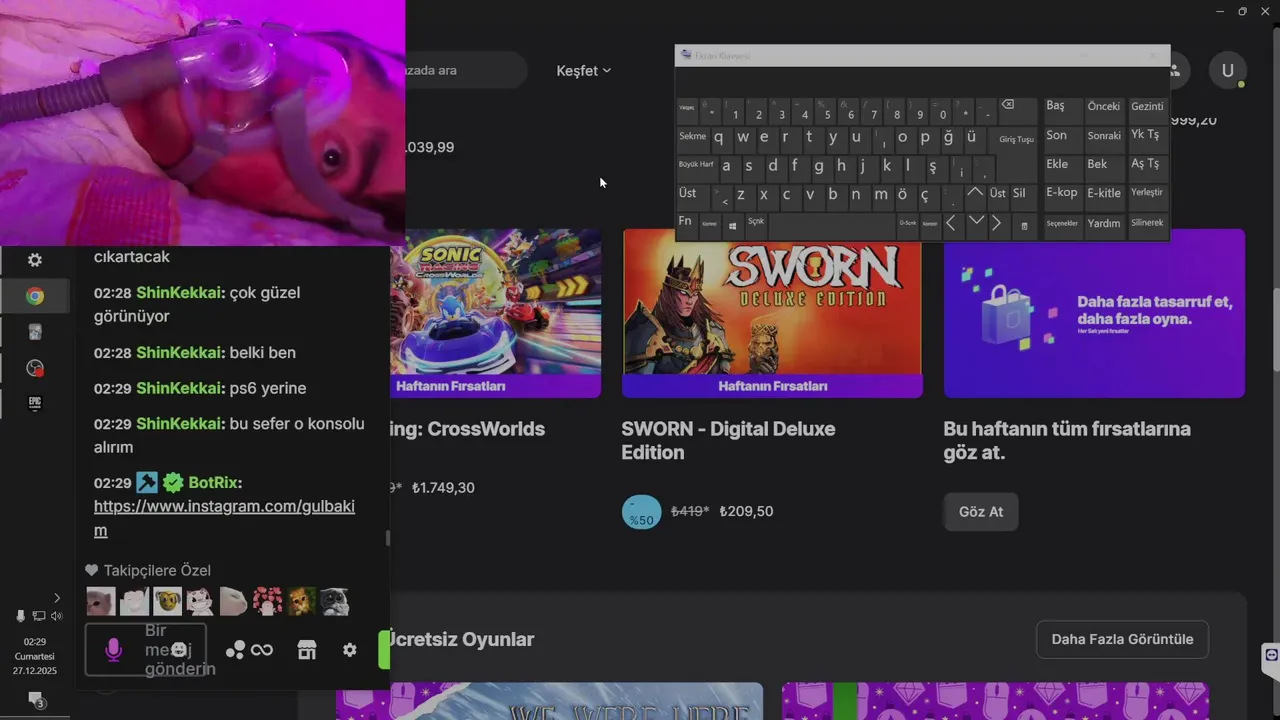The width and height of the screenshot is (1280, 720).
Task: Toggle the Kontrol key next to Fn
Action: 709,225
